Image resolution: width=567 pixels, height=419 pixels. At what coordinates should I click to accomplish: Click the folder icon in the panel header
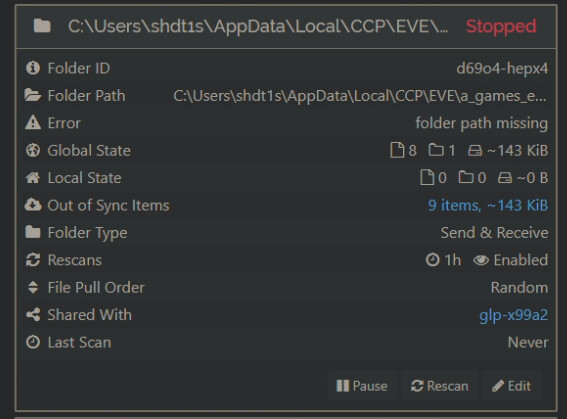click(42, 26)
